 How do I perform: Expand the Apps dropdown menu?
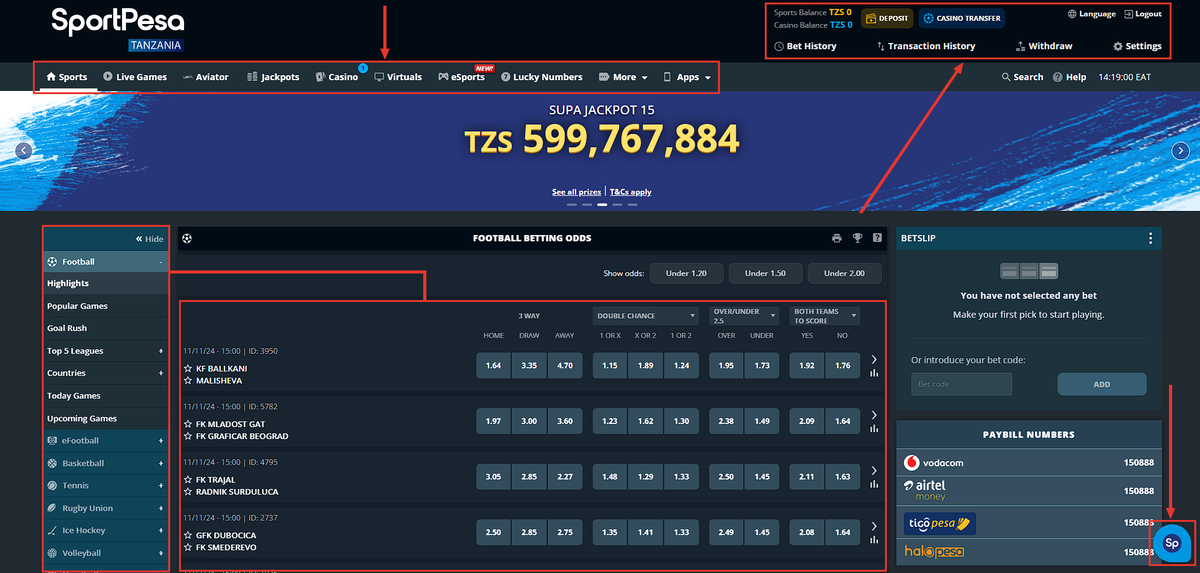click(687, 77)
